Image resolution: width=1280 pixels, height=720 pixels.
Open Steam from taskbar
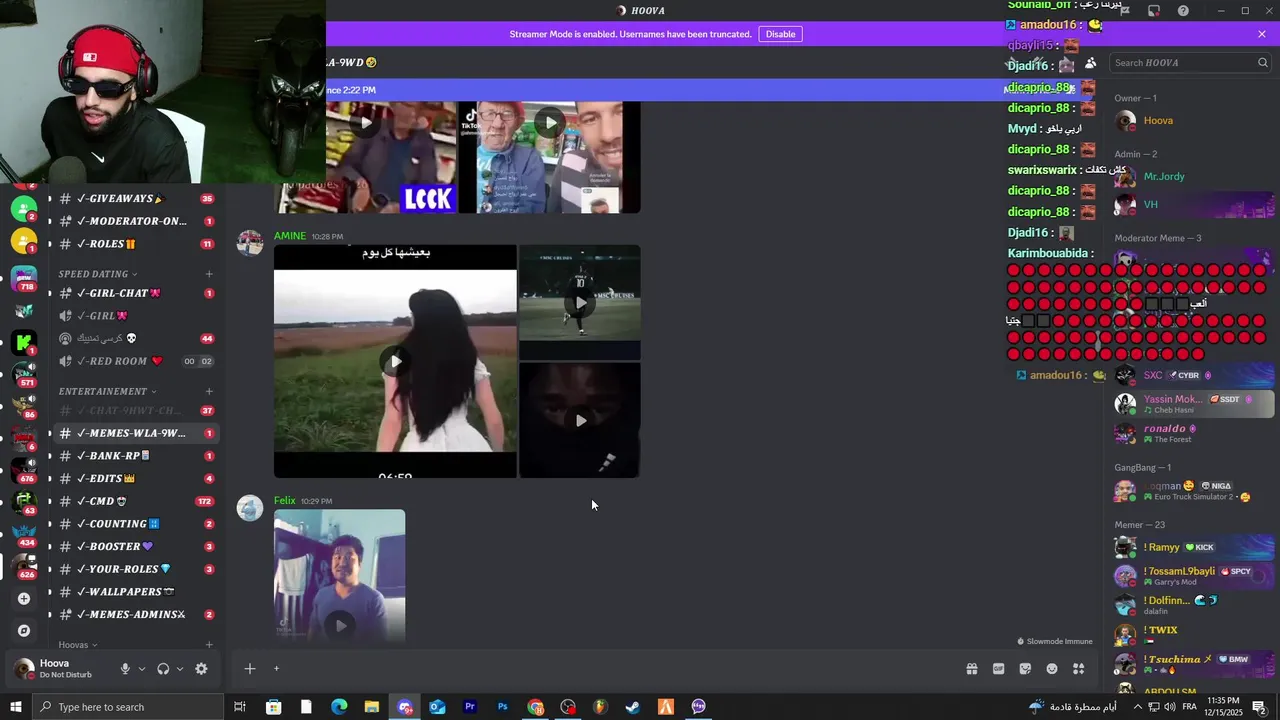(633, 707)
